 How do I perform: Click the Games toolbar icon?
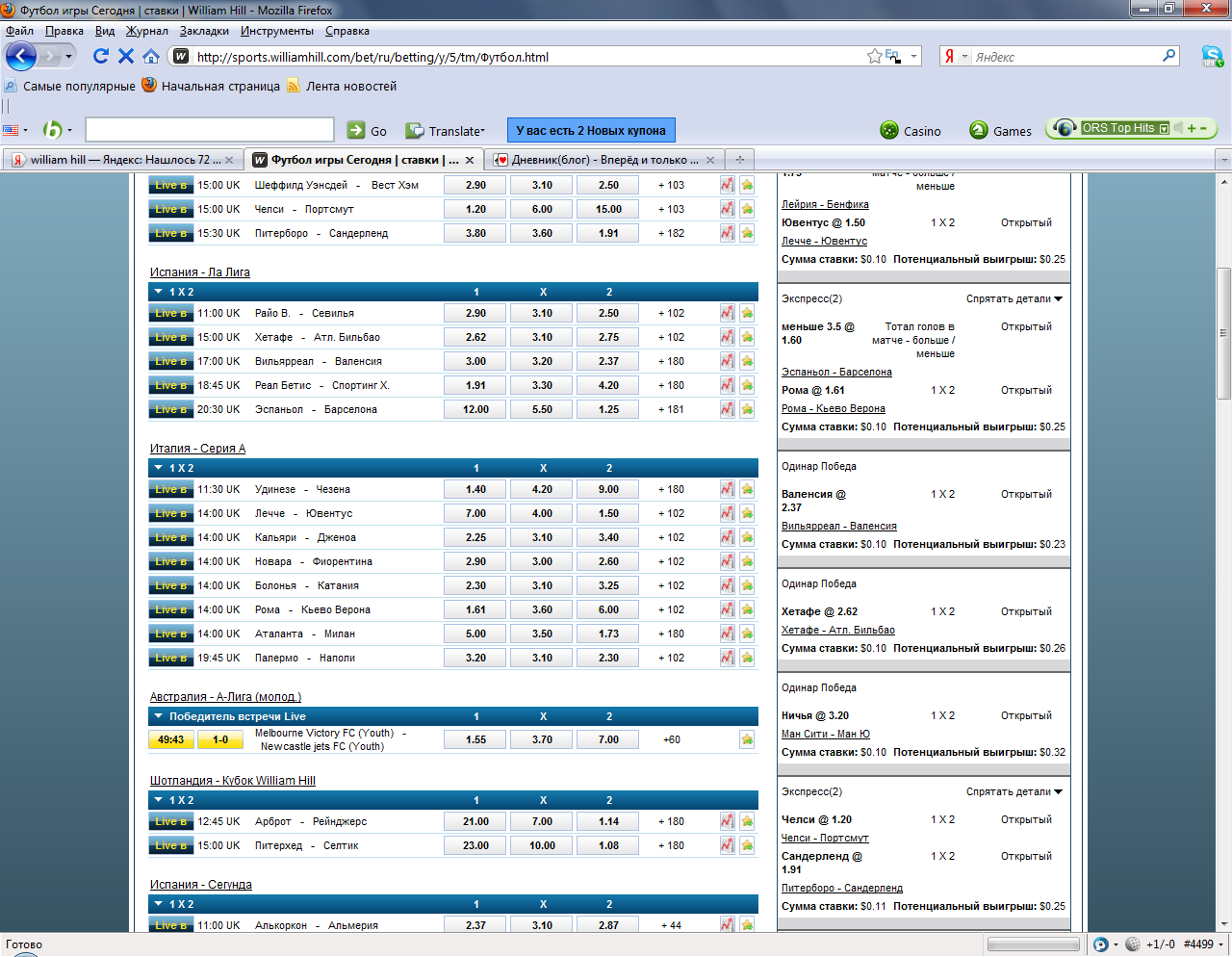[x=979, y=131]
